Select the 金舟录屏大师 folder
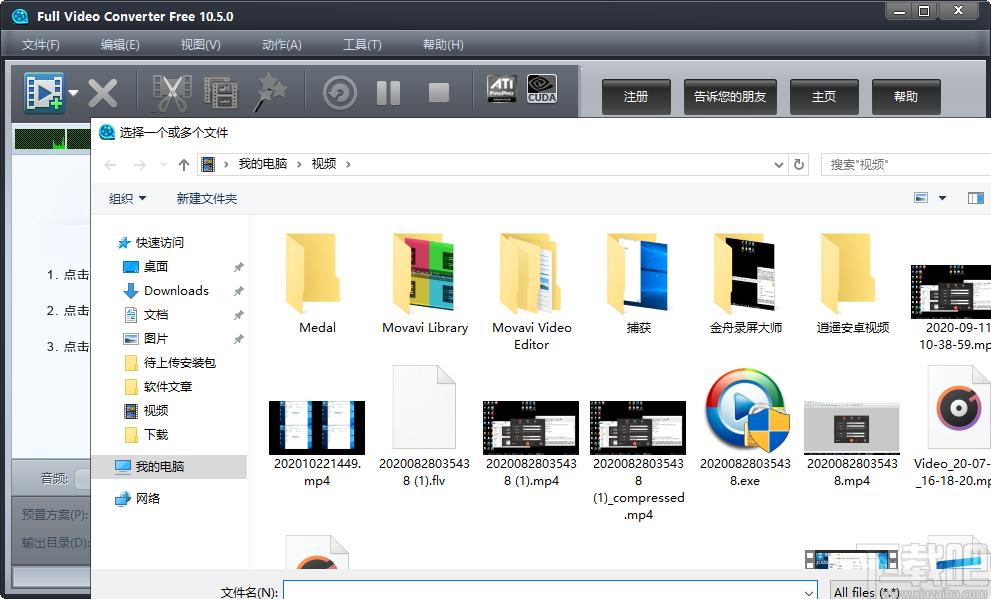Screen dimensions: 991x599 [x=746, y=283]
